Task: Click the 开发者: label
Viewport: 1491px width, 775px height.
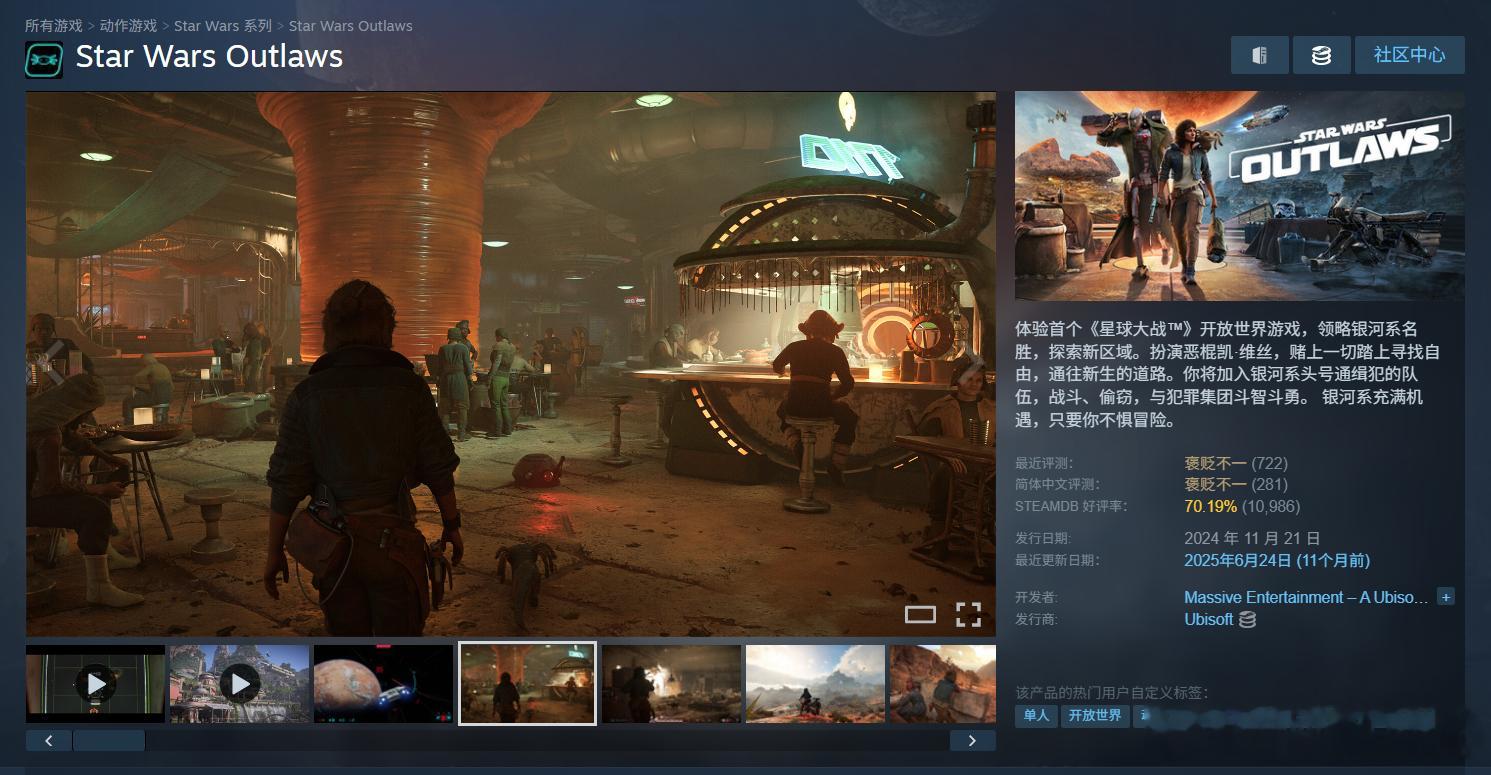Action: 1036,597
